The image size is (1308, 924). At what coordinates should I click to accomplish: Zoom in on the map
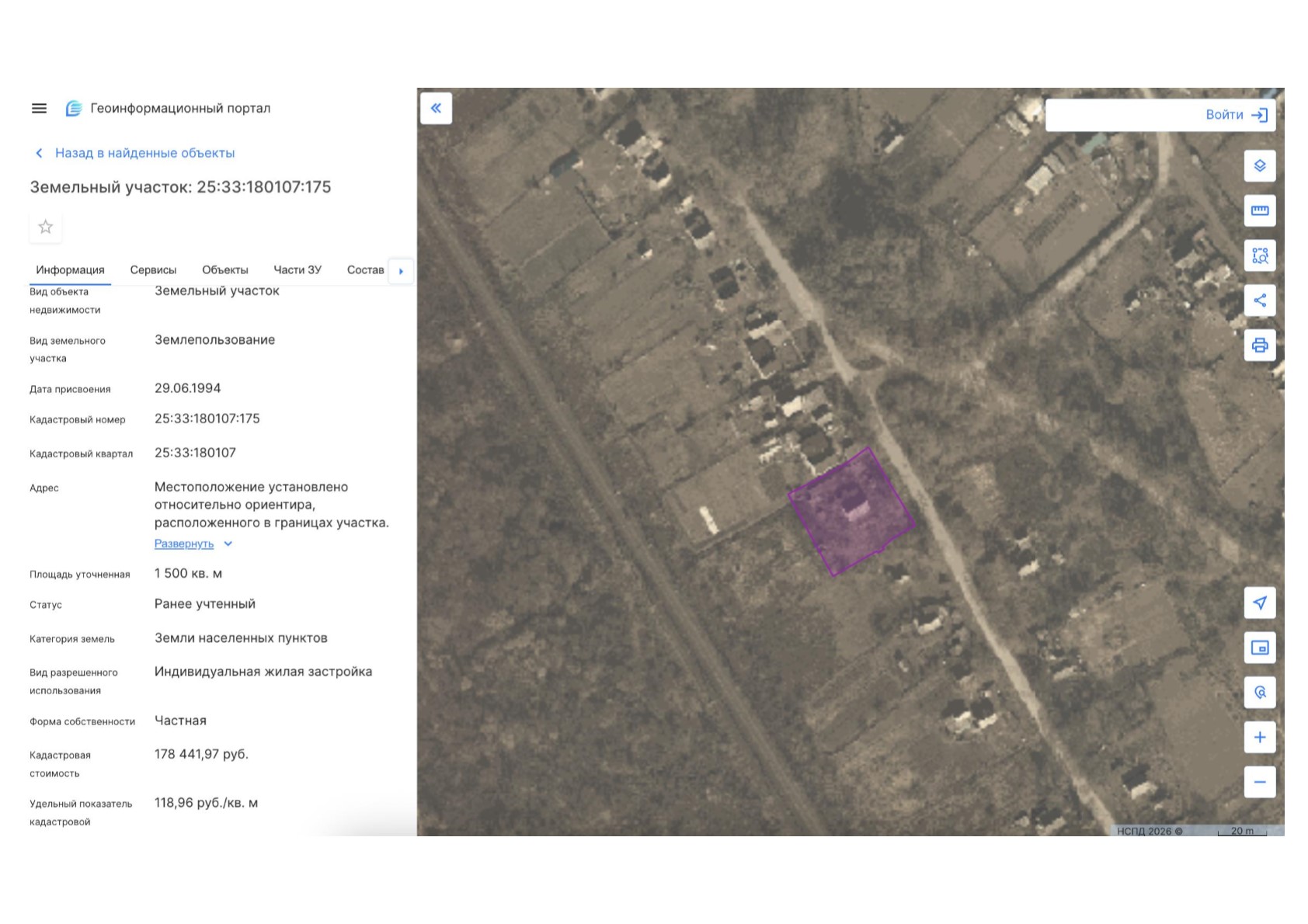click(x=1259, y=738)
